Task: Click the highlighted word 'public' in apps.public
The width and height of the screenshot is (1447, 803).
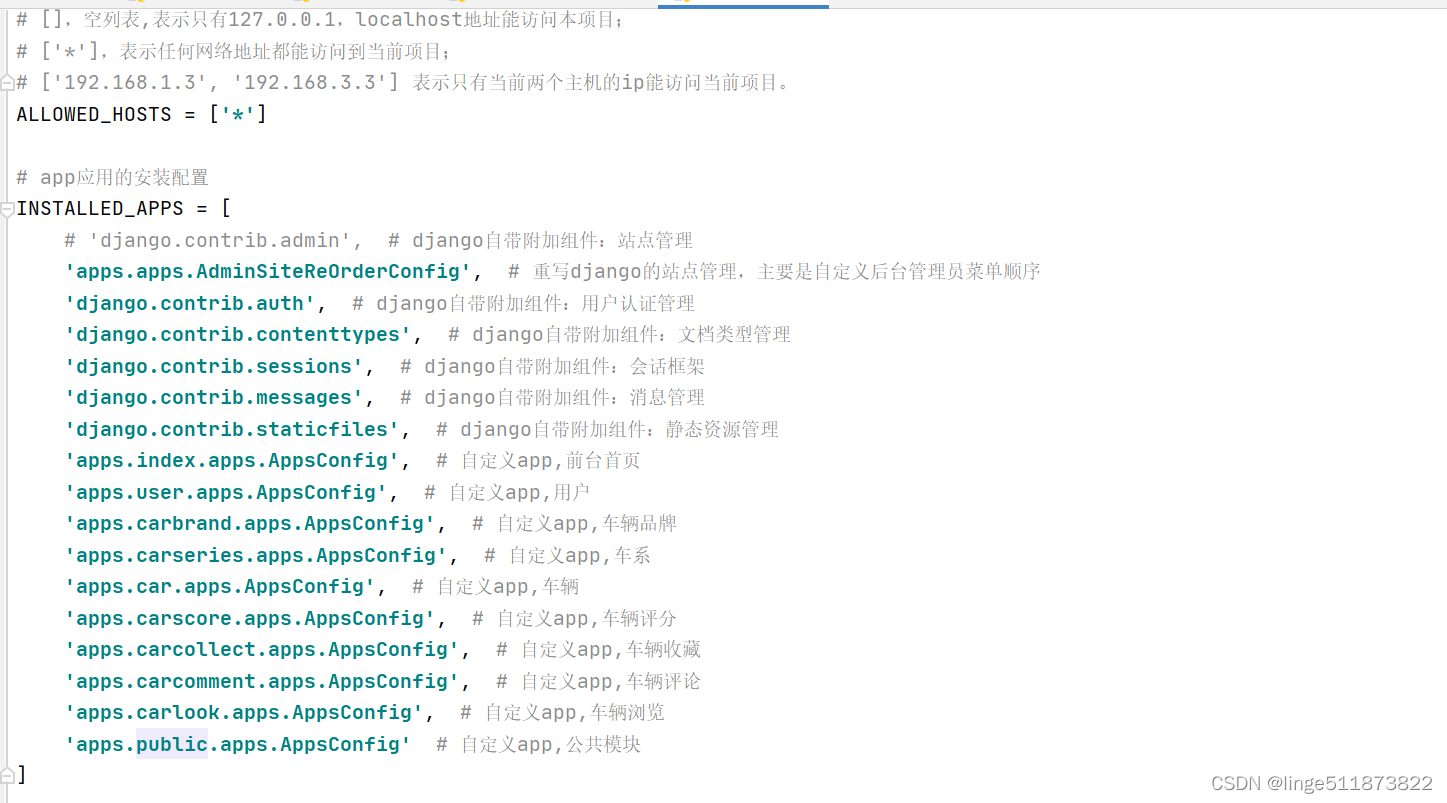Action: 172,744
